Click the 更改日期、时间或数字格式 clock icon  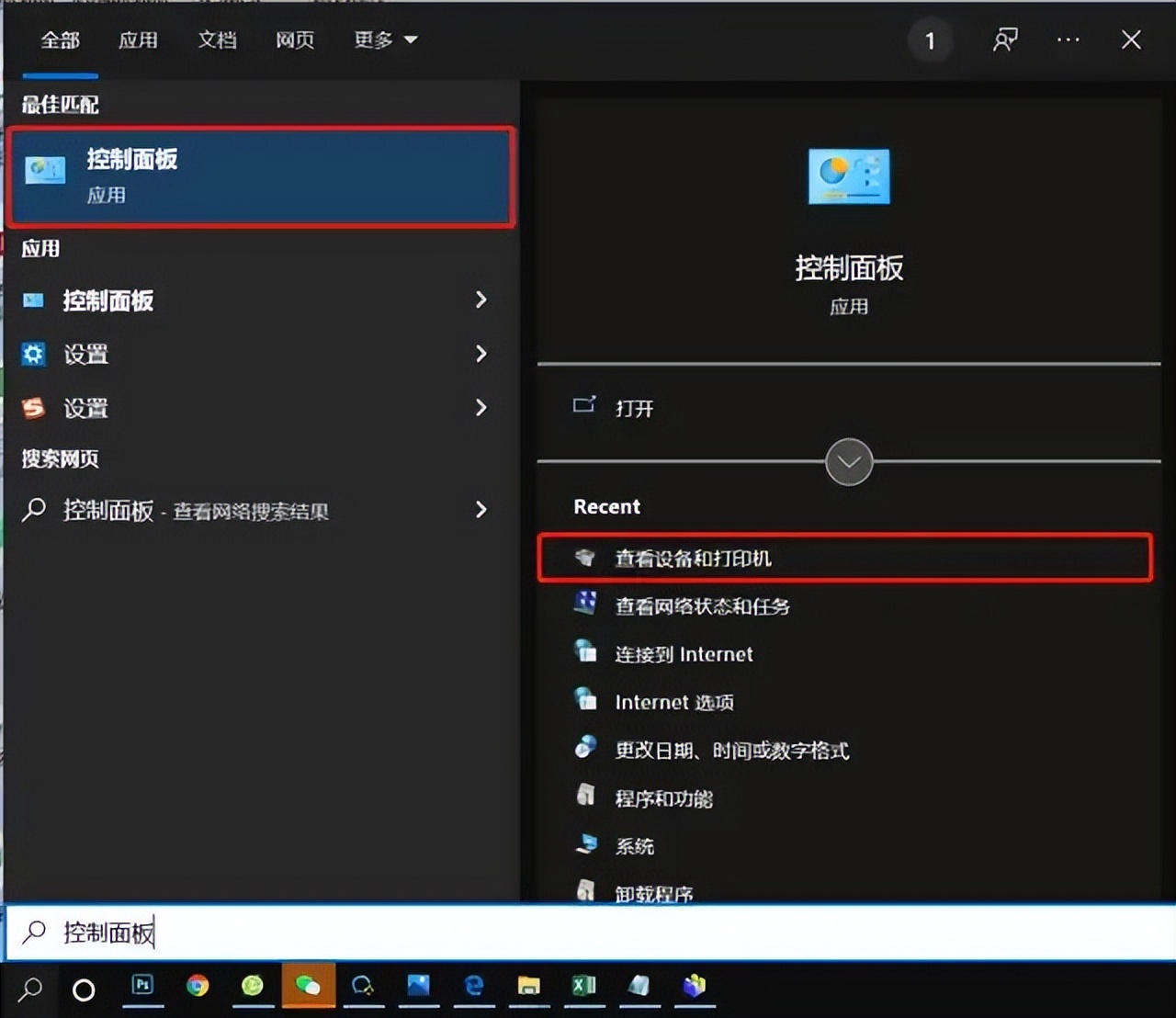(585, 749)
